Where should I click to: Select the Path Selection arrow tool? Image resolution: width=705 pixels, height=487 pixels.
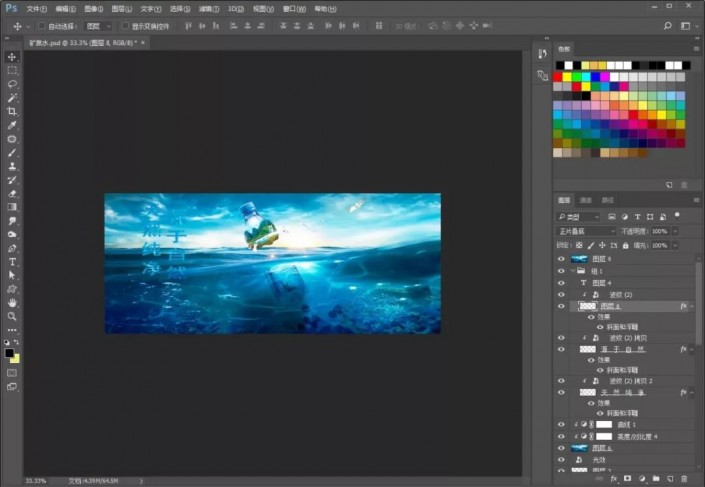12,275
